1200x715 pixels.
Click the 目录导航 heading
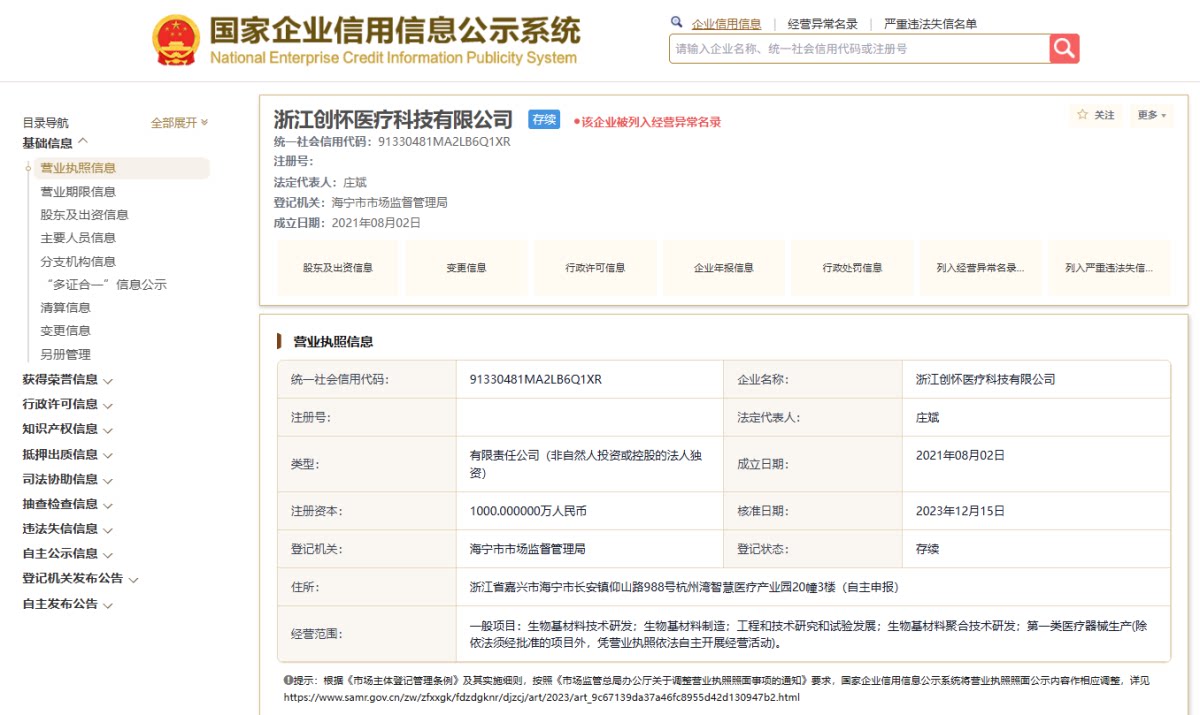pos(46,123)
